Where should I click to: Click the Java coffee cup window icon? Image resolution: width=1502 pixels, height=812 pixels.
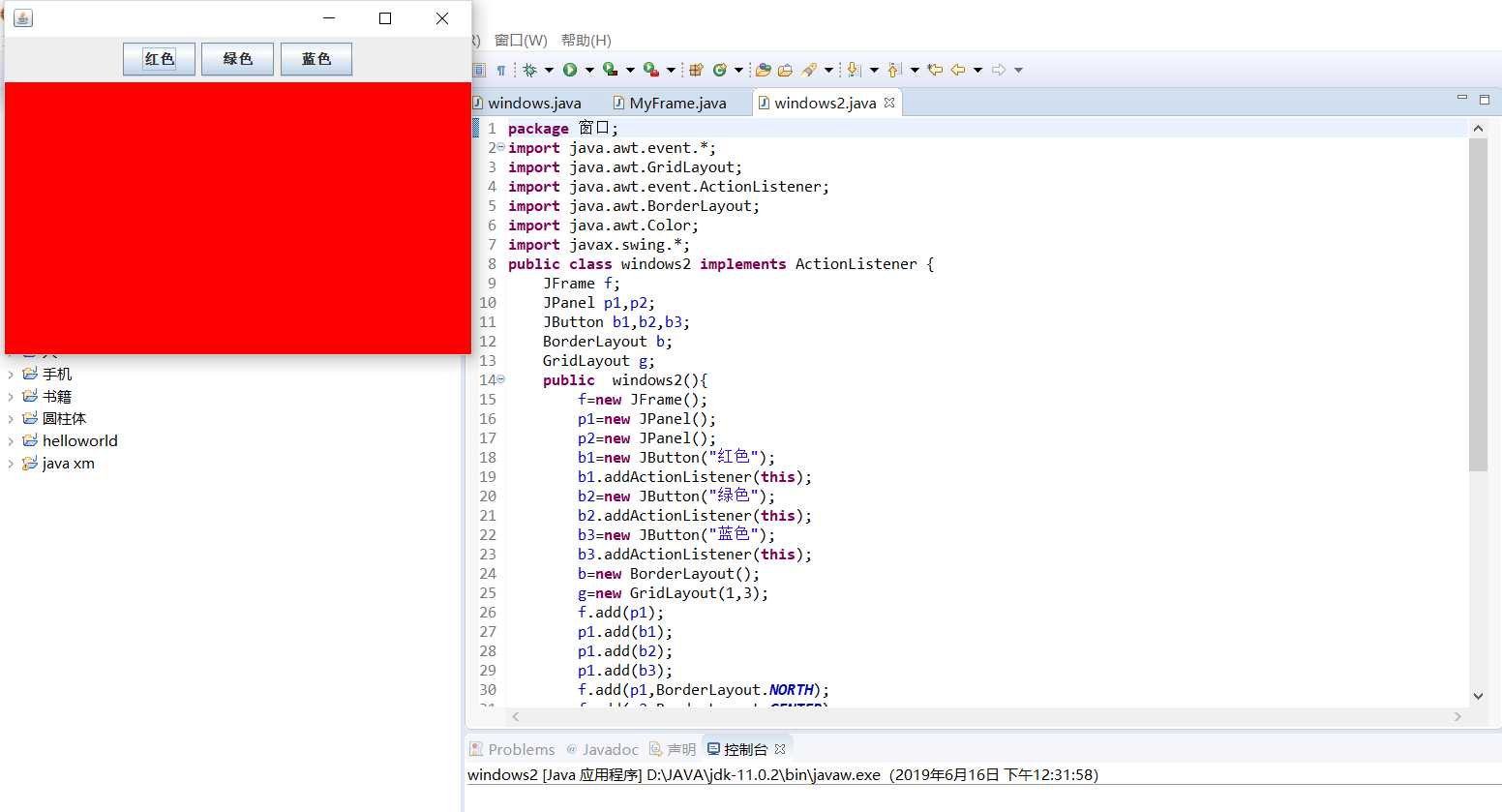[x=23, y=18]
